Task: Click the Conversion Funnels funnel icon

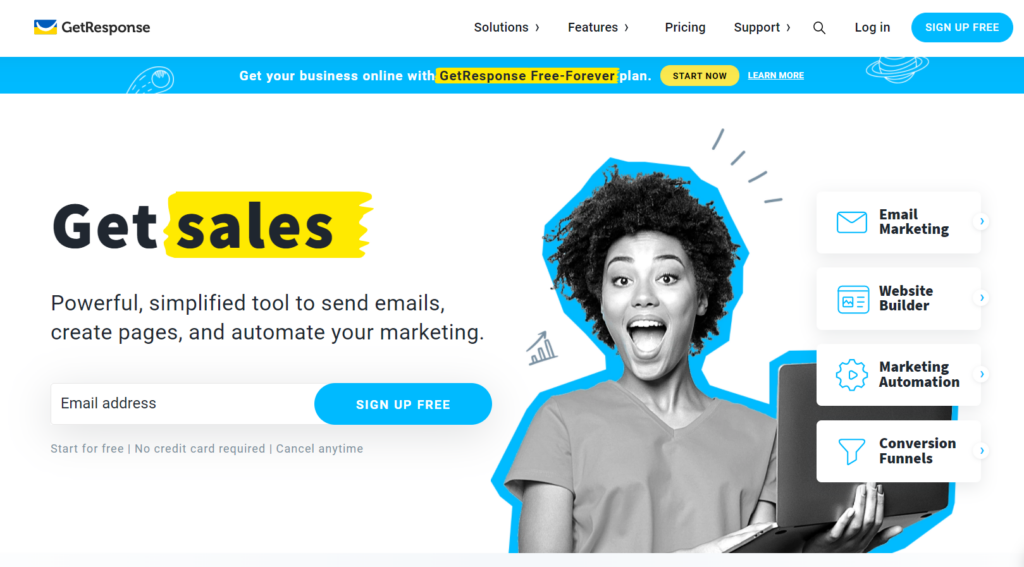Action: (852, 451)
